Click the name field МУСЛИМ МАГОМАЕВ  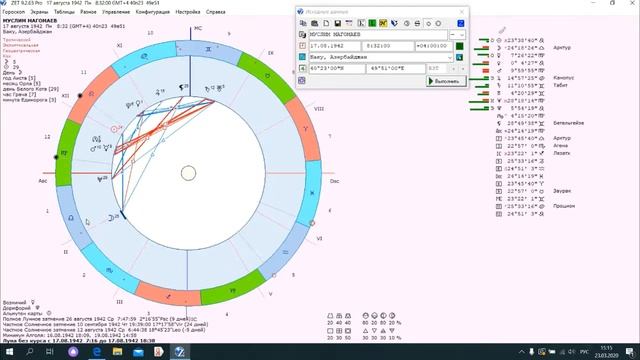pyautogui.click(x=378, y=35)
